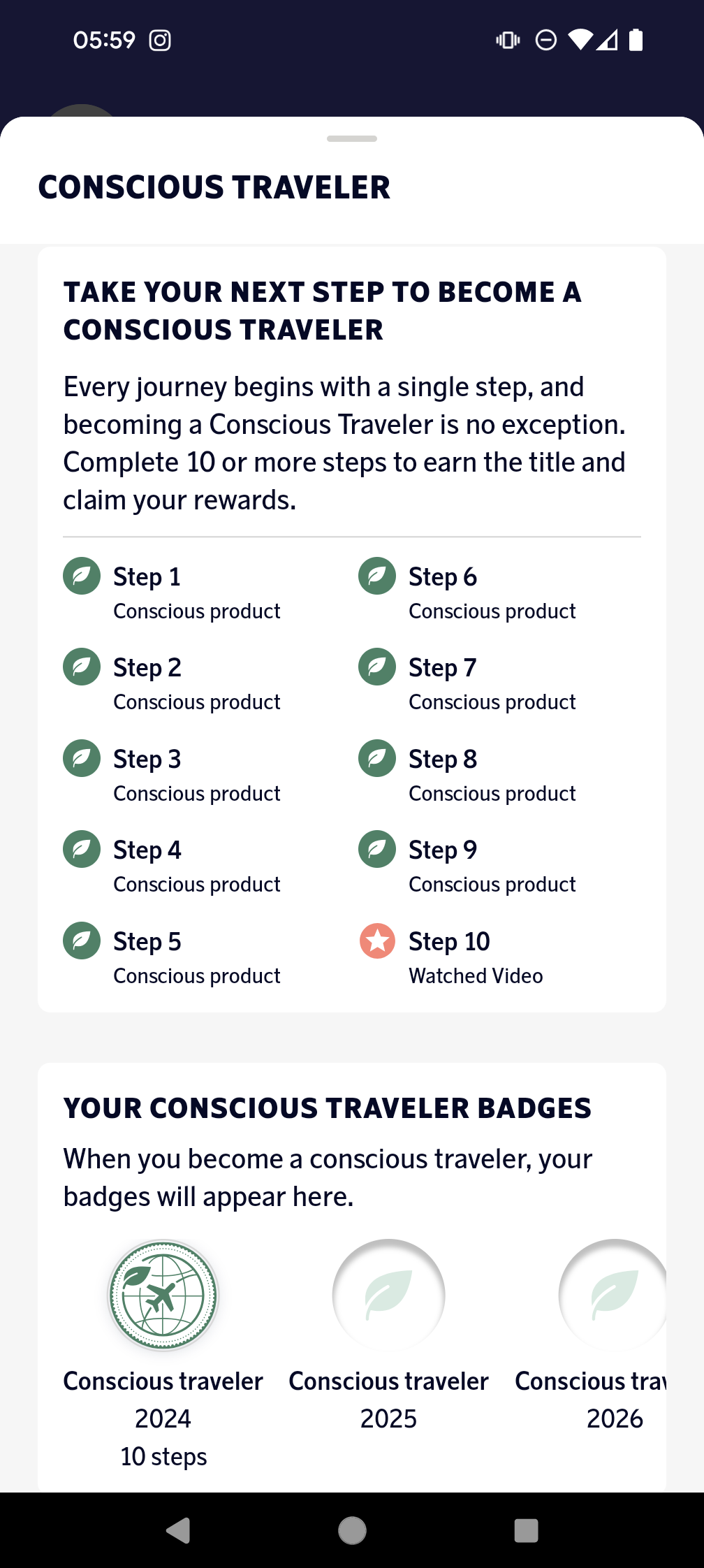704x1568 pixels.
Task: Tap the leaf icon next to Step 3
Action: [x=82, y=758]
